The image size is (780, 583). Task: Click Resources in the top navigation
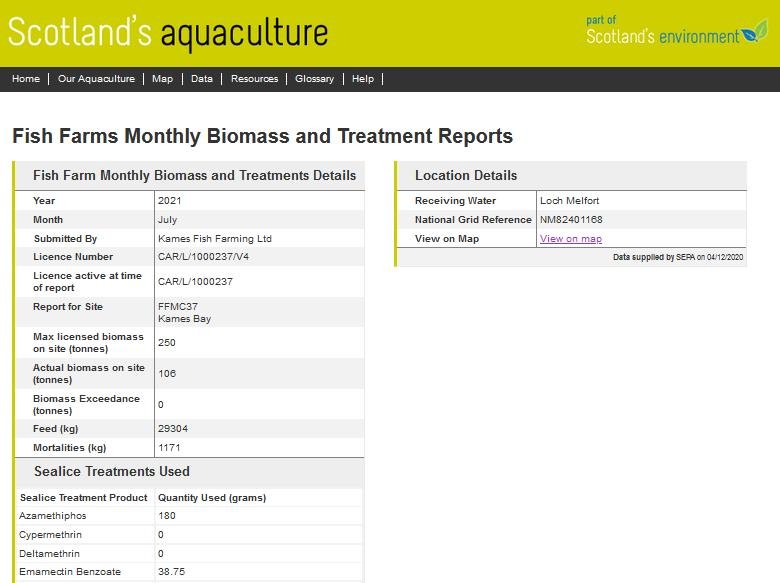[x=254, y=79]
